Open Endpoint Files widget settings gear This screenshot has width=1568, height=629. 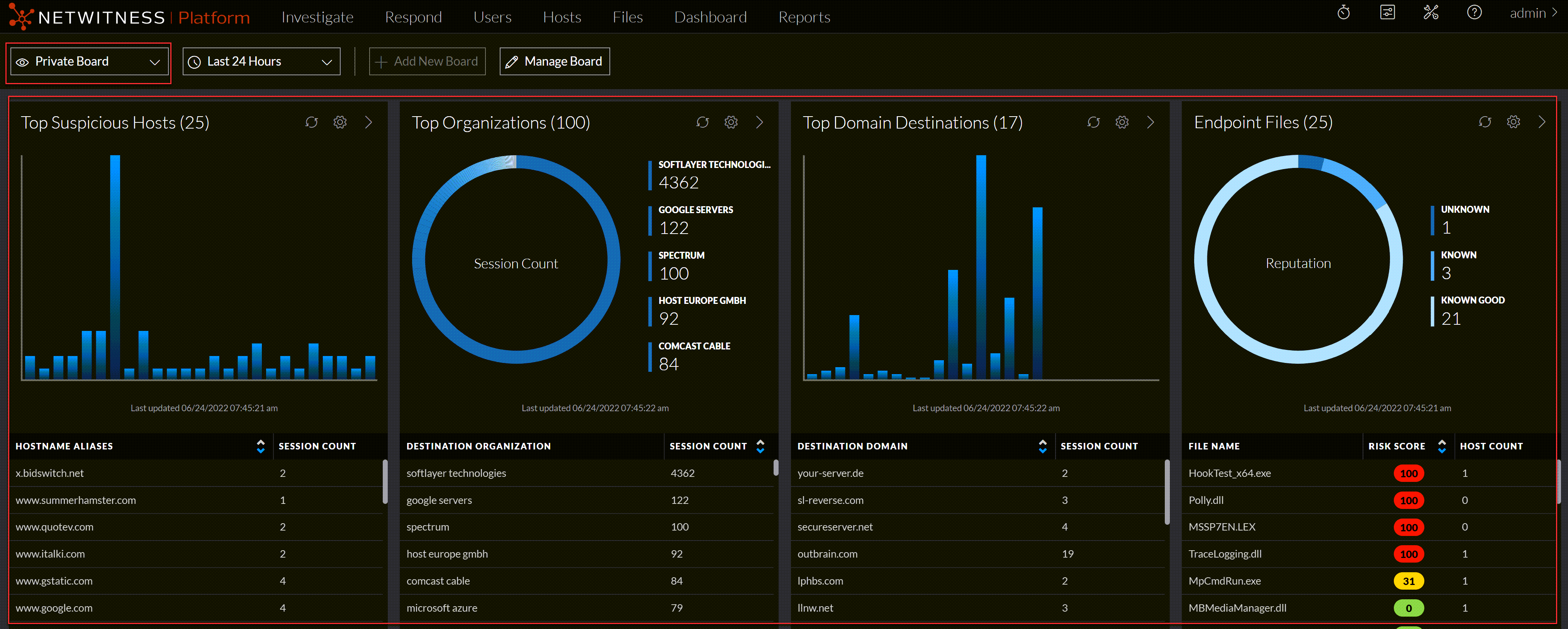tap(1513, 122)
